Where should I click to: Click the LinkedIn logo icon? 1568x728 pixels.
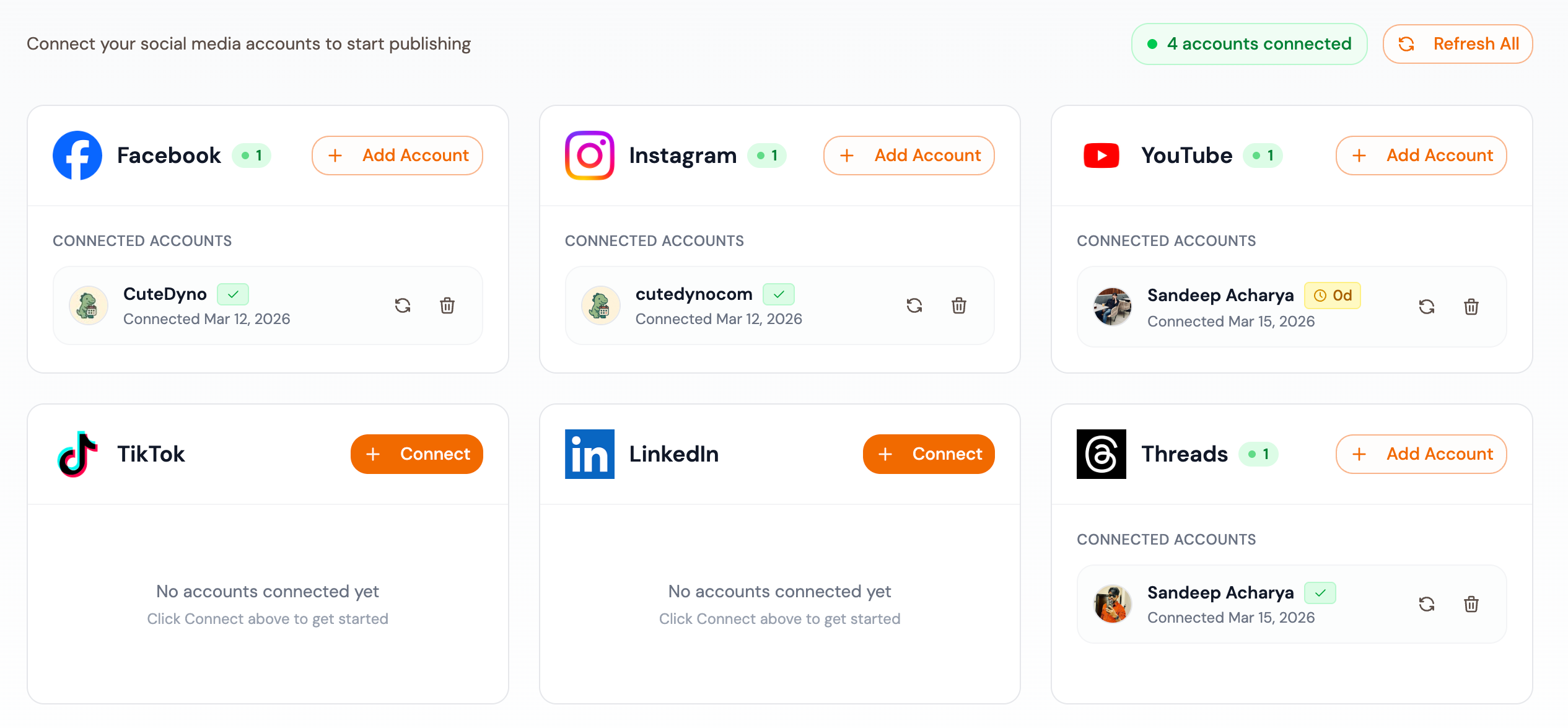click(x=589, y=454)
